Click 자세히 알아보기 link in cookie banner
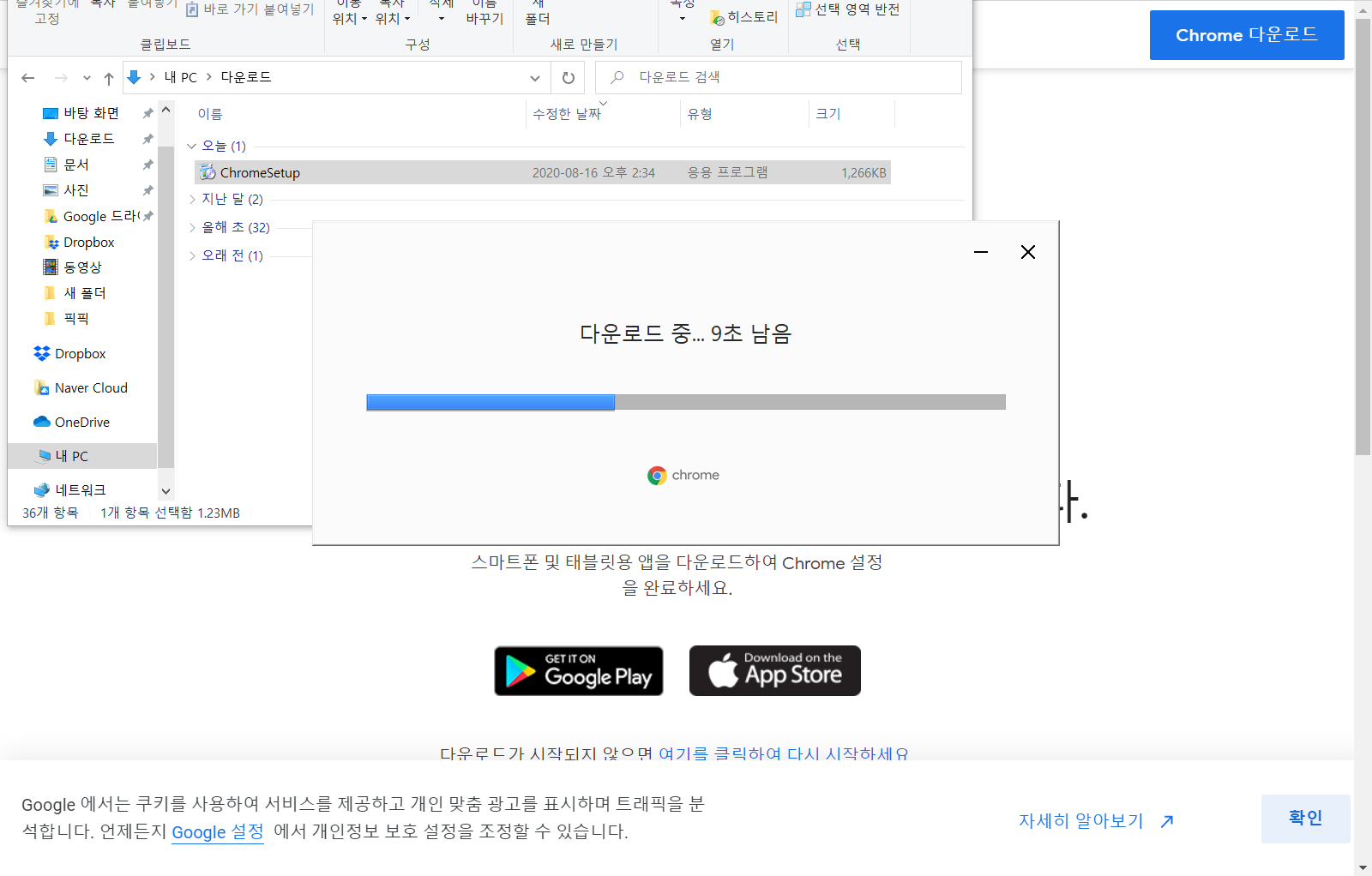Image resolution: width=1372 pixels, height=876 pixels. coord(1096,821)
